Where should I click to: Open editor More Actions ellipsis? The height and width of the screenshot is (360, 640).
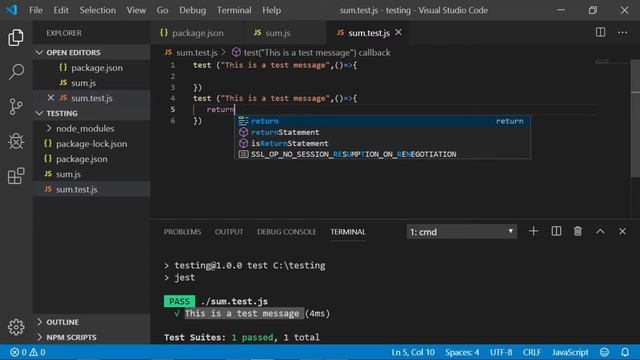622,32
